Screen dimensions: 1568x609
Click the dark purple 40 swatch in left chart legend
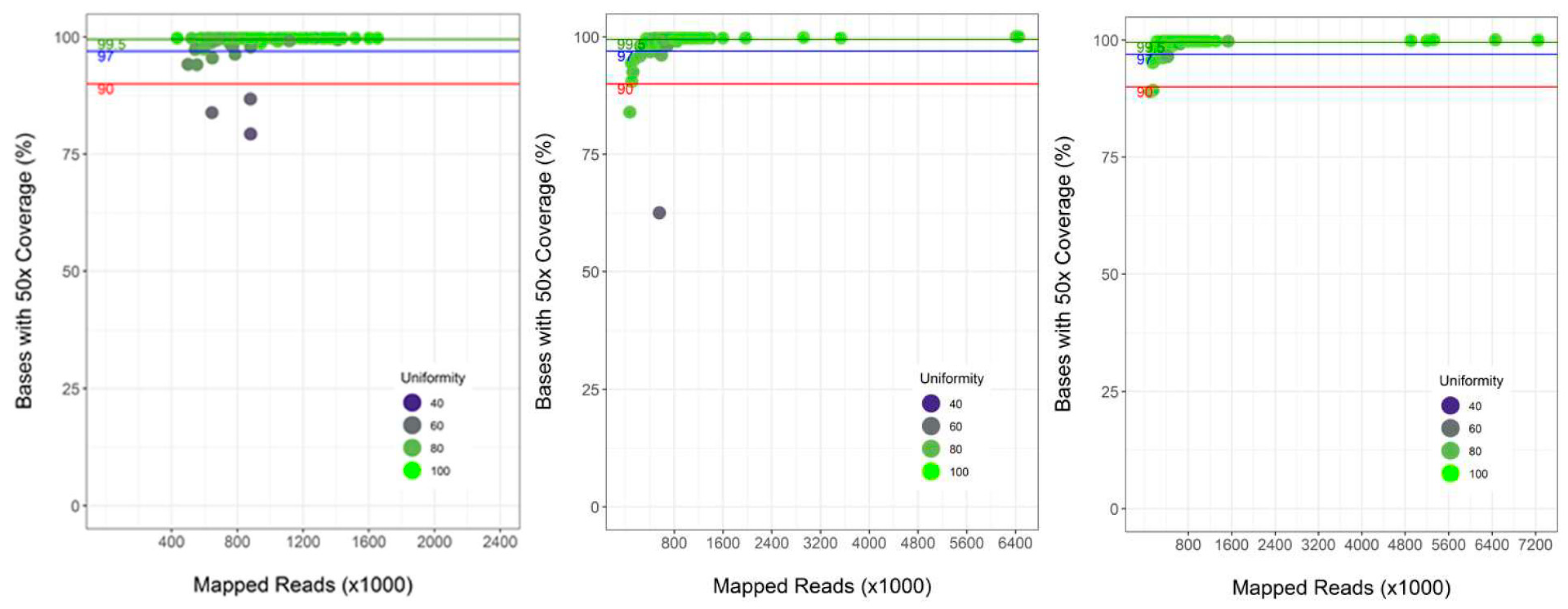[412, 403]
